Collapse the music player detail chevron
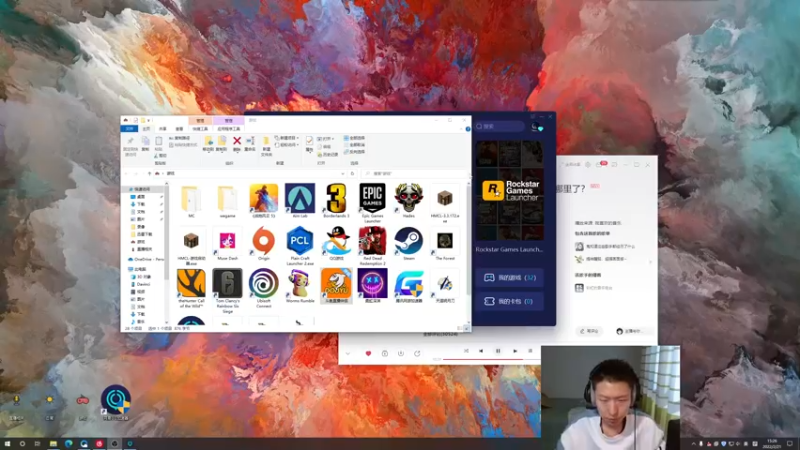The image size is (800, 450). pos(348,353)
